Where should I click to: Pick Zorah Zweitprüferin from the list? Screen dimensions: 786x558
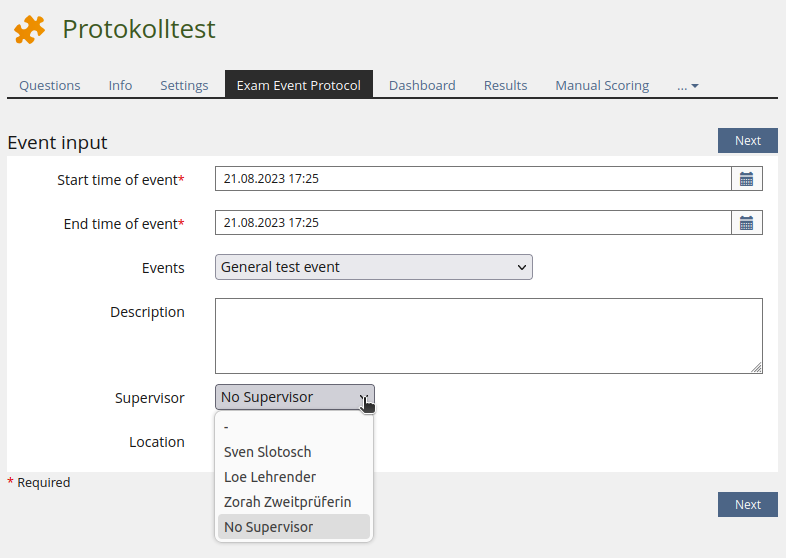tap(288, 502)
